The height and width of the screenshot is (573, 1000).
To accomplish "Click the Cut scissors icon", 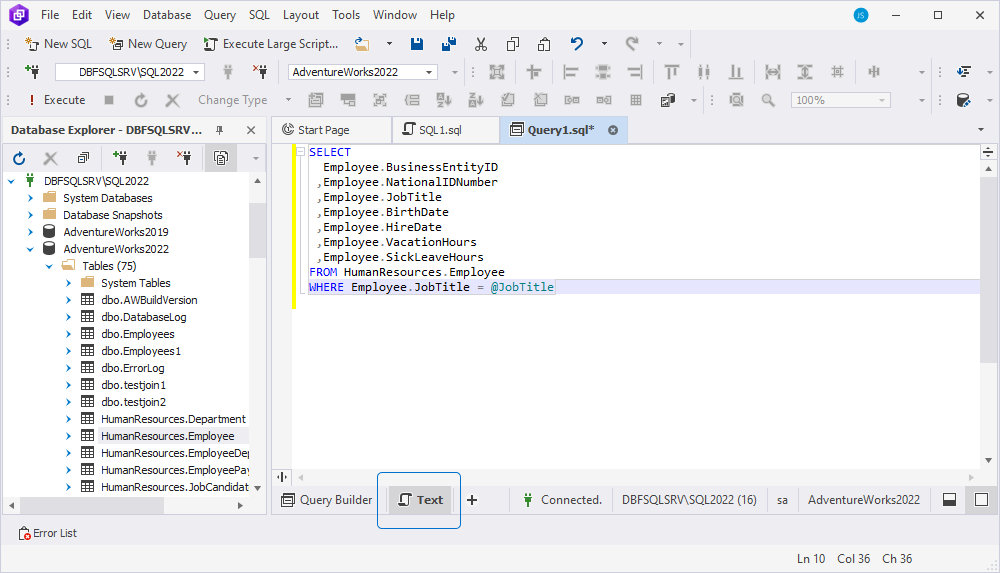I will (x=481, y=44).
